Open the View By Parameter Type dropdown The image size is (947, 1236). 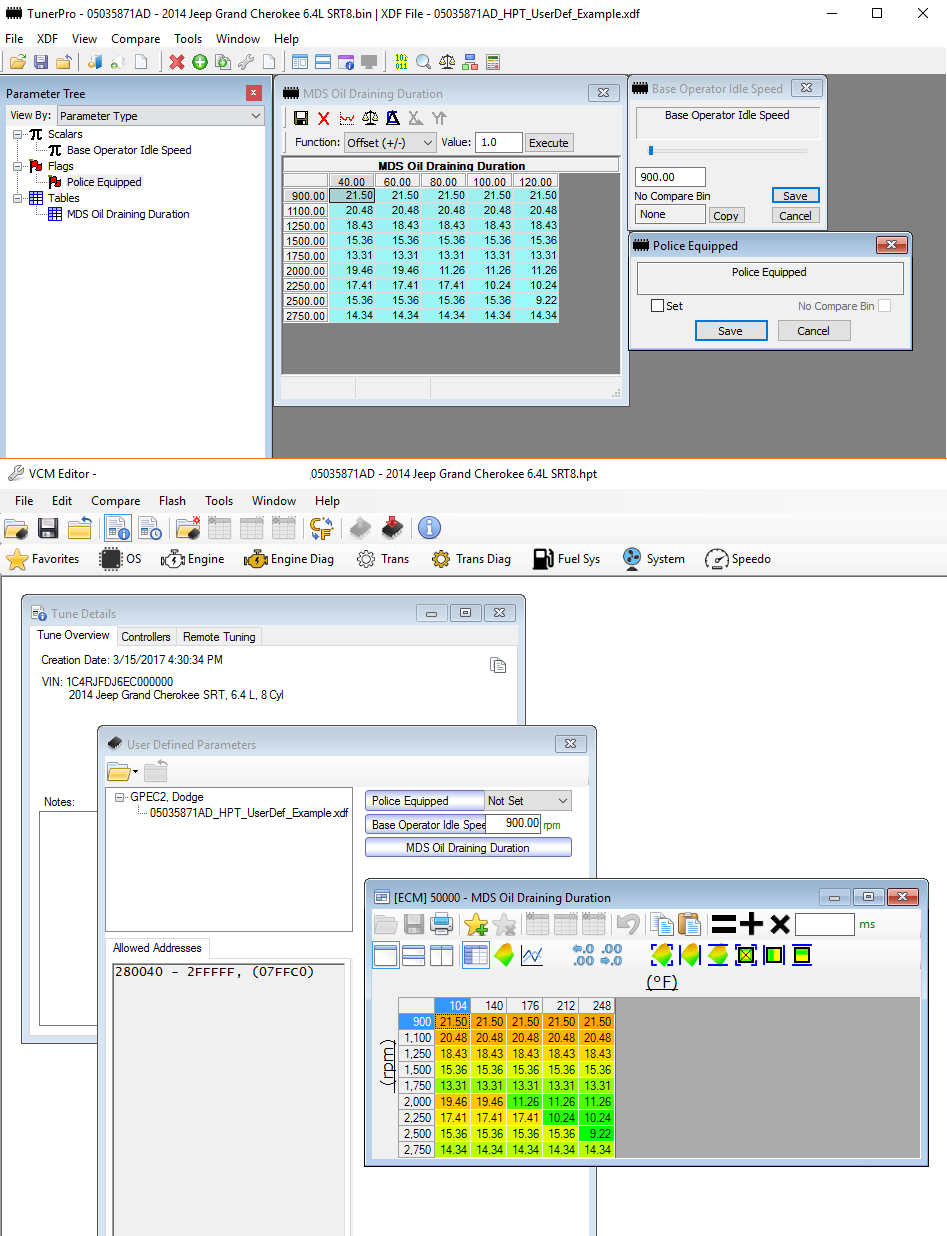click(x=159, y=116)
